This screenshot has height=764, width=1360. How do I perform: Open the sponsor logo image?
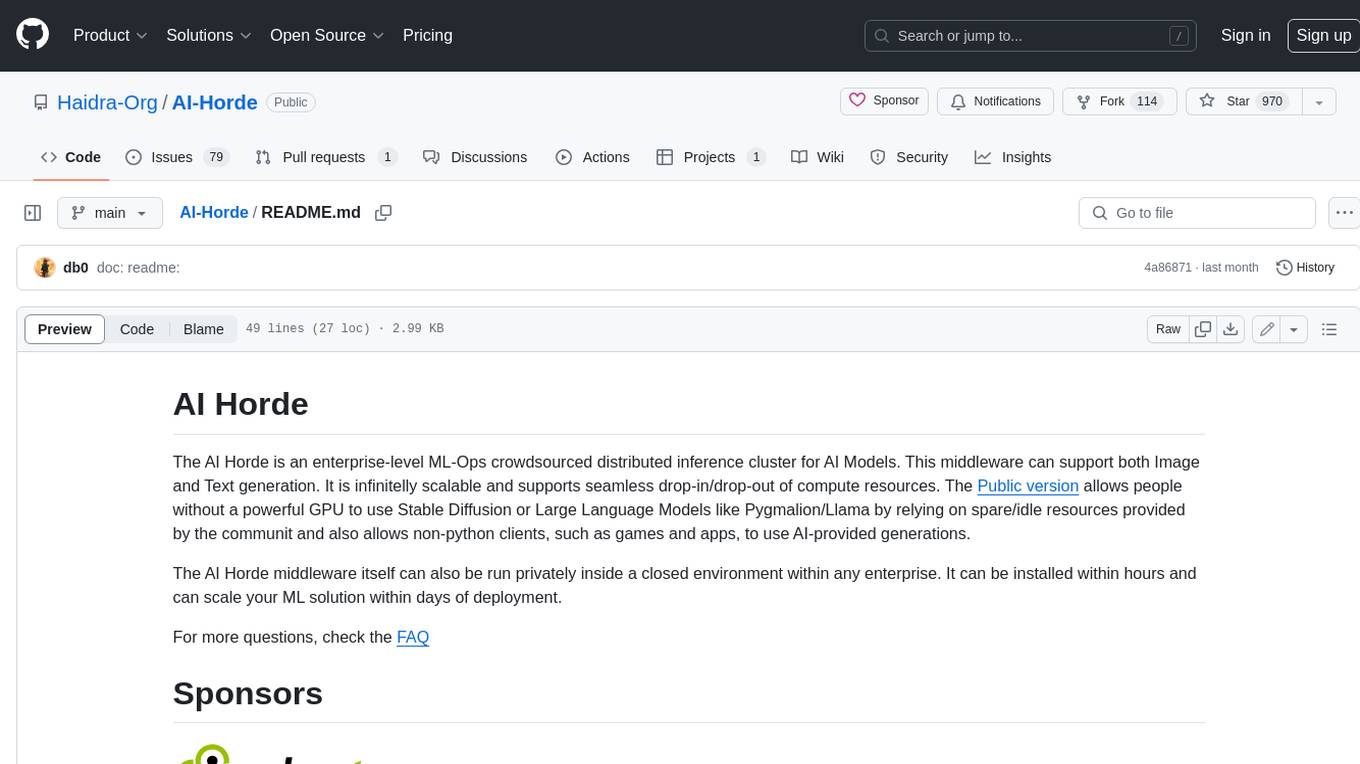(x=268, y=753)
